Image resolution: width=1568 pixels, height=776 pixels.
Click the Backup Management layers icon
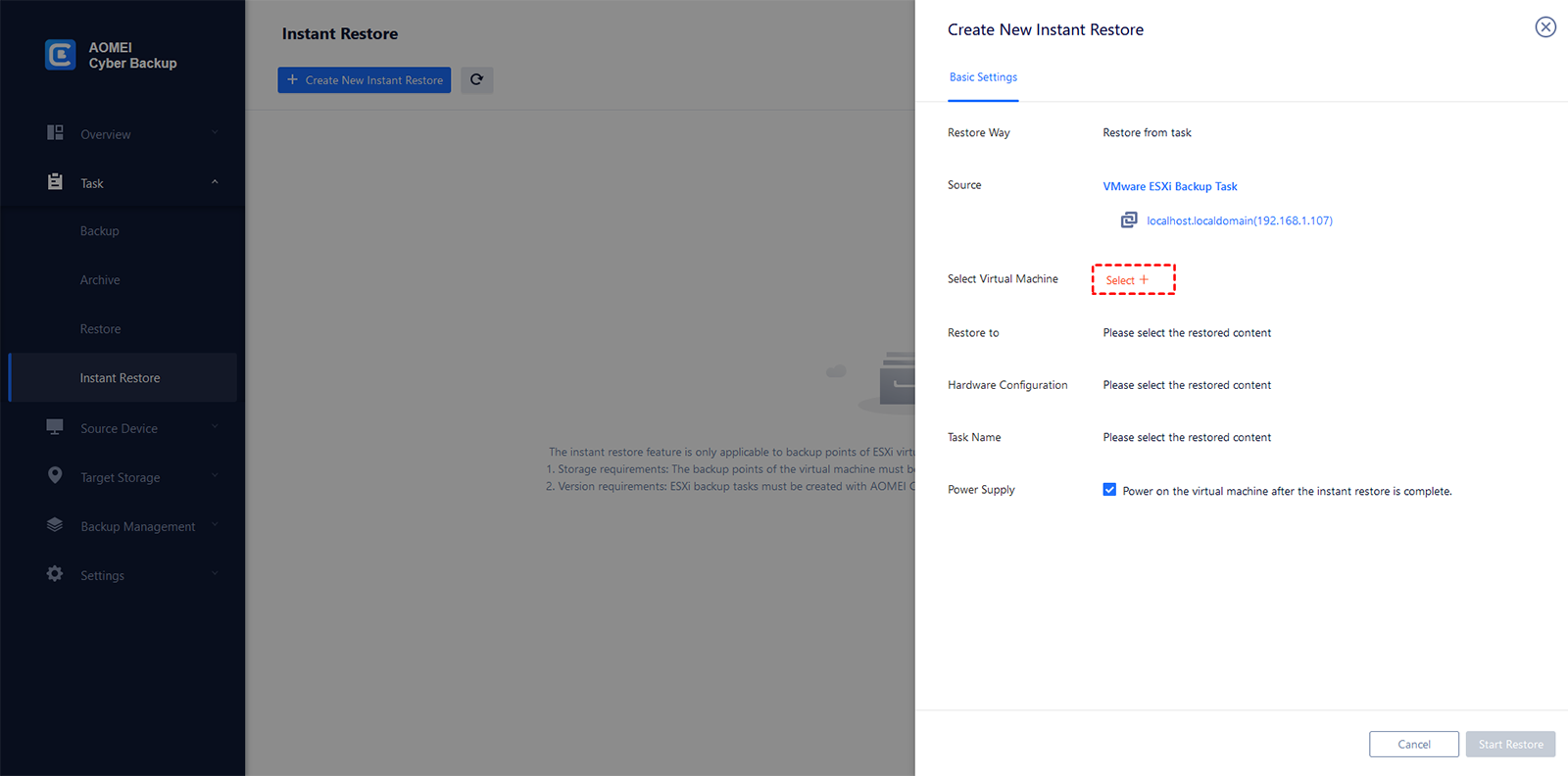(55, 525)
